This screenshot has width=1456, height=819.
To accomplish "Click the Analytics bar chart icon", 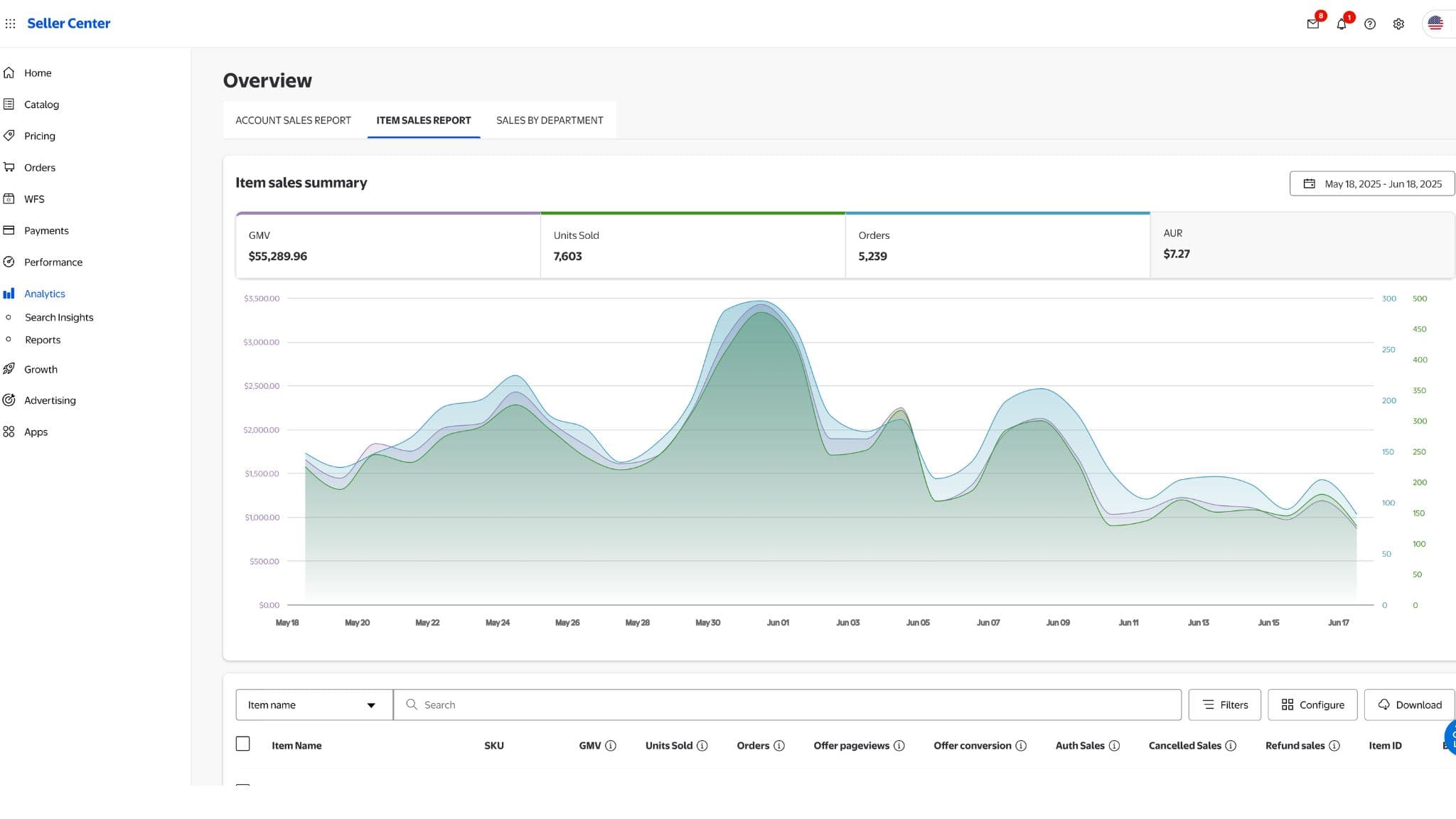I will tap(9, 293).
